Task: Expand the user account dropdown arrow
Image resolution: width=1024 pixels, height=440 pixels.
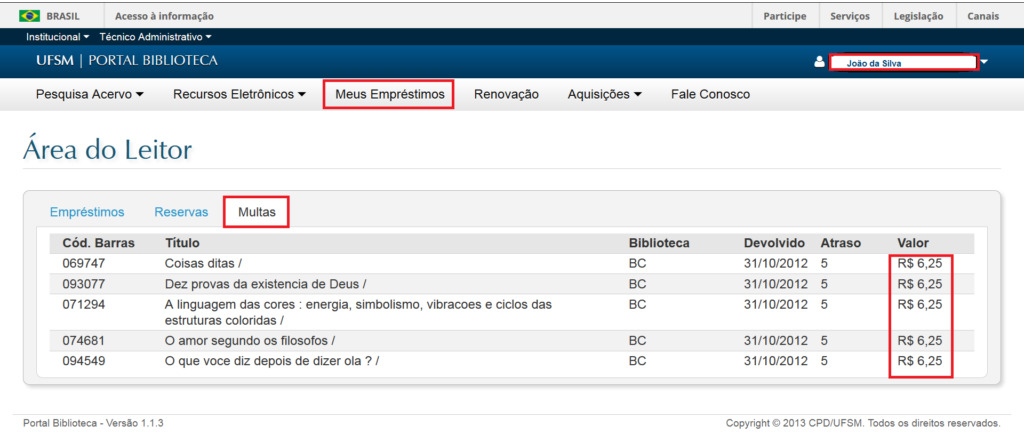Action: (984, 62)
